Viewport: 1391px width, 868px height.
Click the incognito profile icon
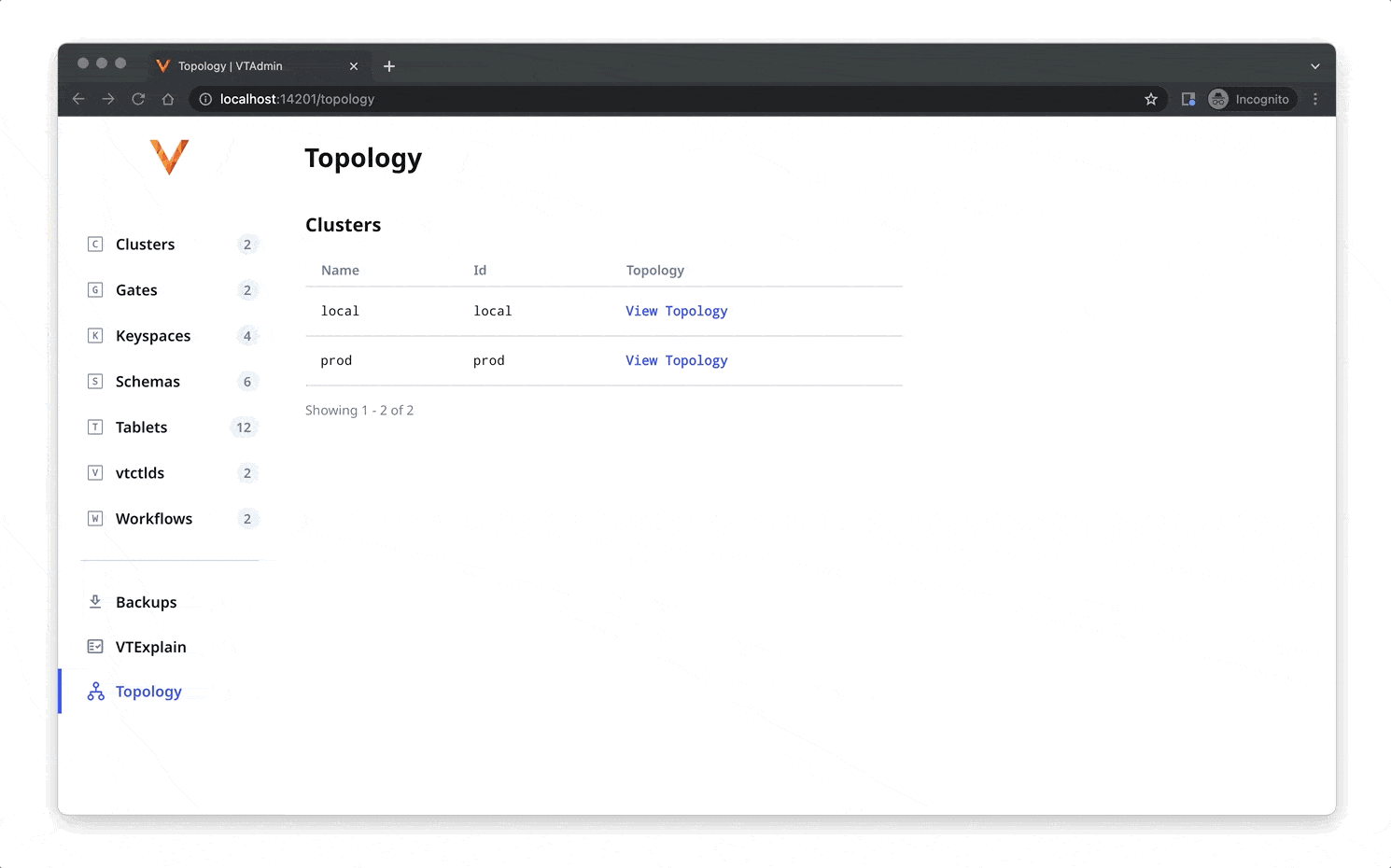[1217, 99]
